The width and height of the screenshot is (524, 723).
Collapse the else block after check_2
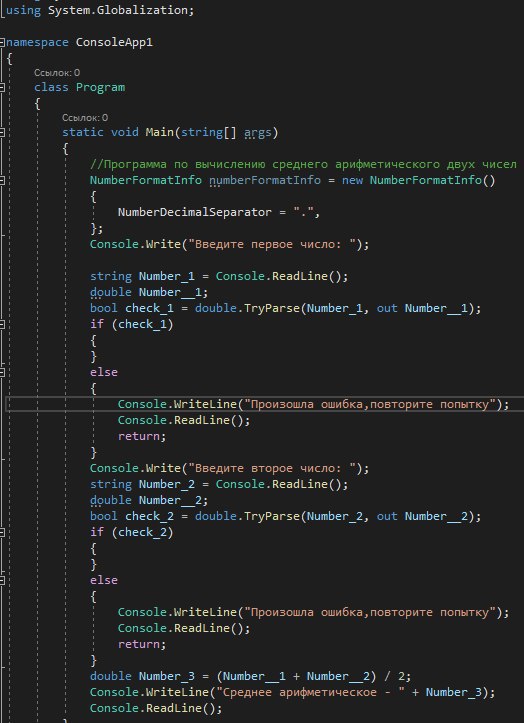click(x=2, y=581)
